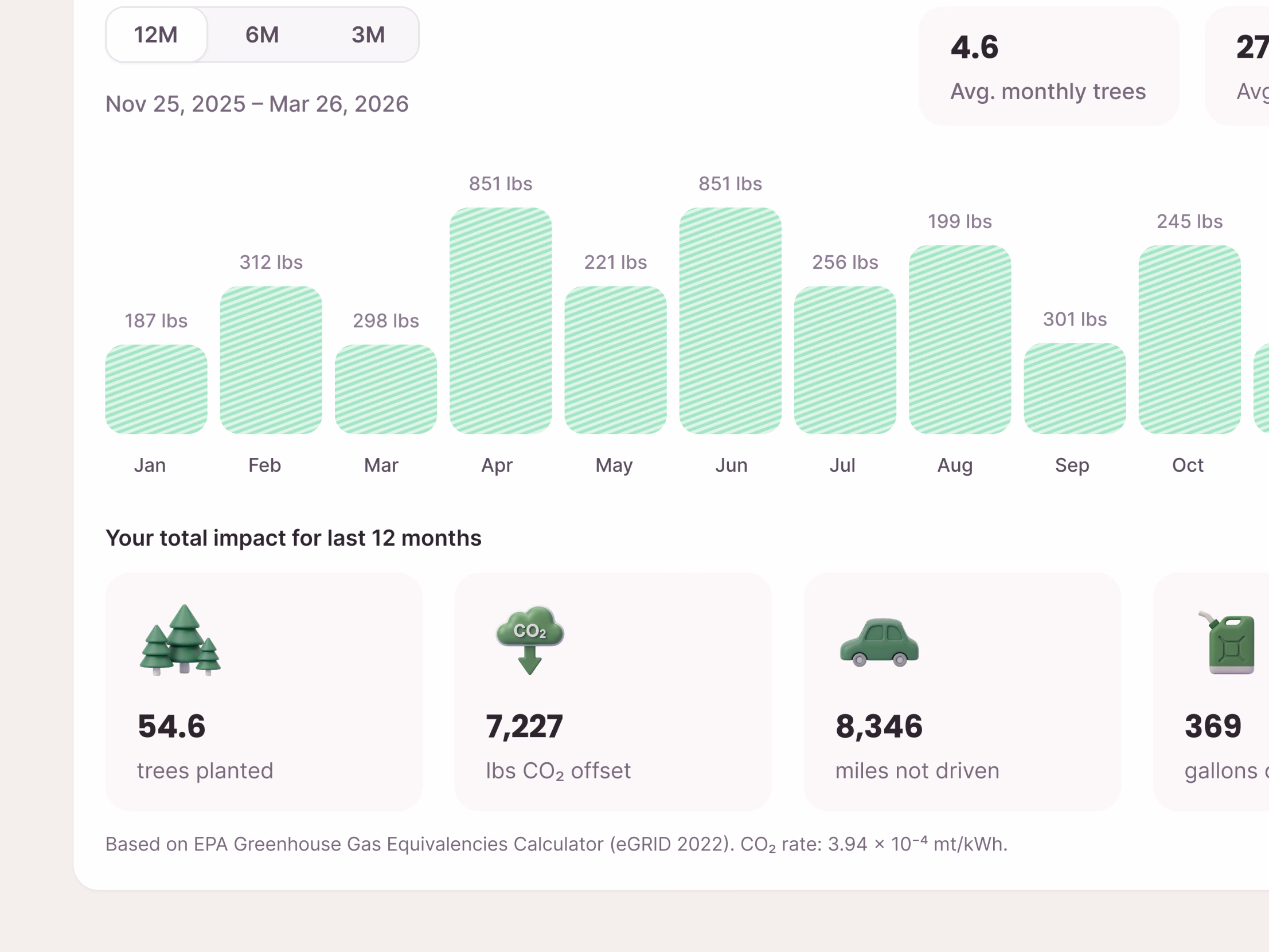Click the June bar in chart
Viewport: 1269px width, 952px height.
[731, 320]
